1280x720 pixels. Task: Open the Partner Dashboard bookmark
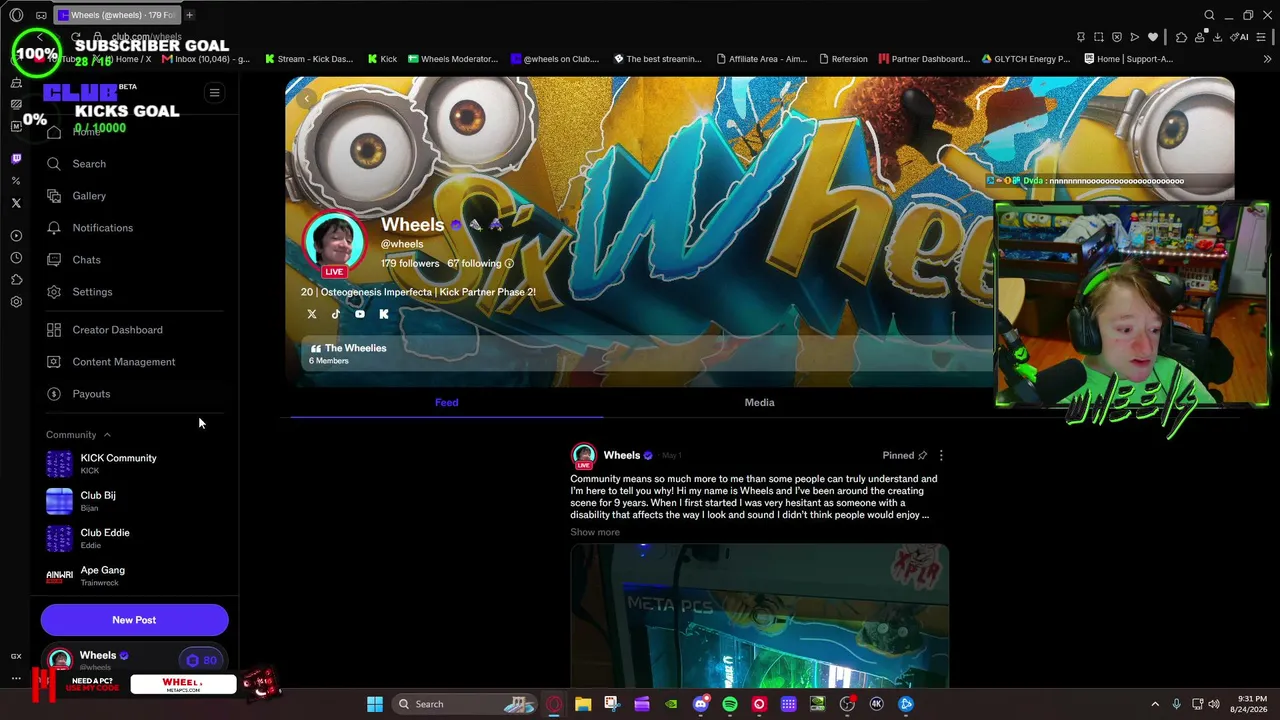click(x=924, y=59)
